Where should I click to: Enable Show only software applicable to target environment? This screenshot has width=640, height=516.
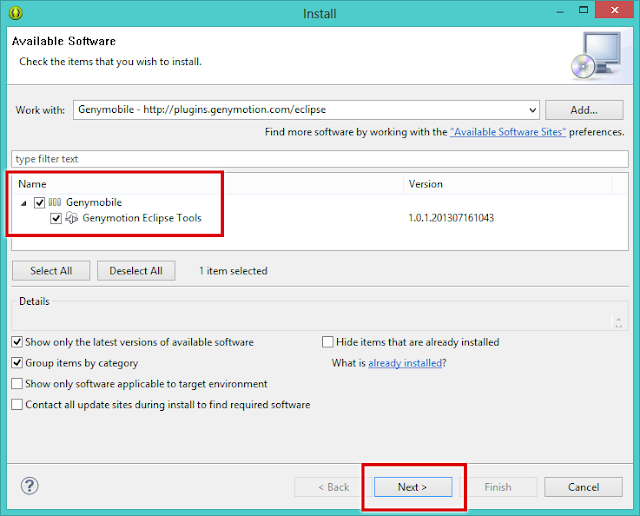(x=17, y=383)
